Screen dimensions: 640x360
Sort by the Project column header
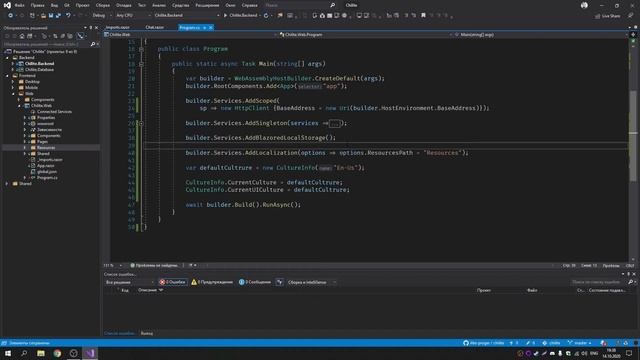pos(484,290)
